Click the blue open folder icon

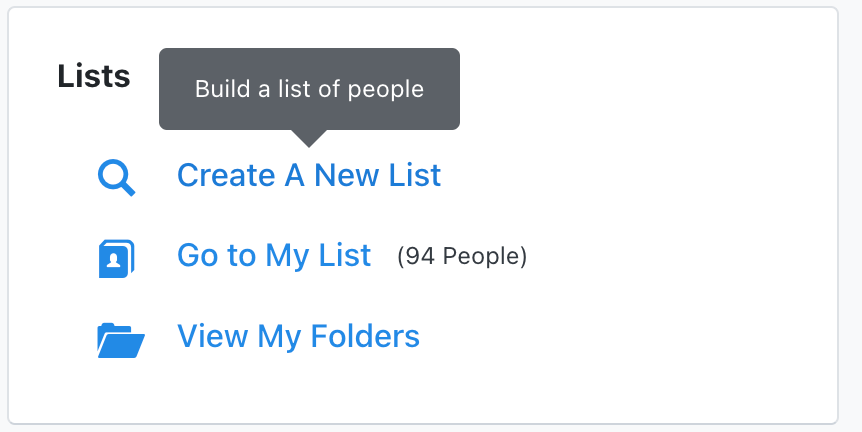click(121, 340)
